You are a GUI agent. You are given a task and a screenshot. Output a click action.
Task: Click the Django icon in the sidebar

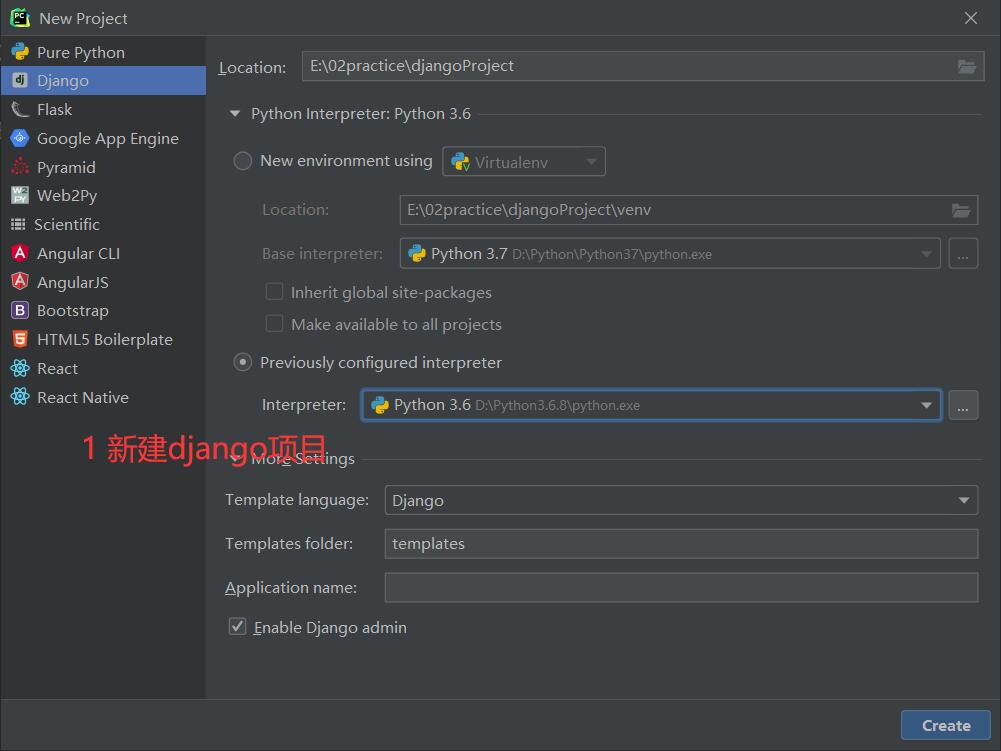click(20, 80)
